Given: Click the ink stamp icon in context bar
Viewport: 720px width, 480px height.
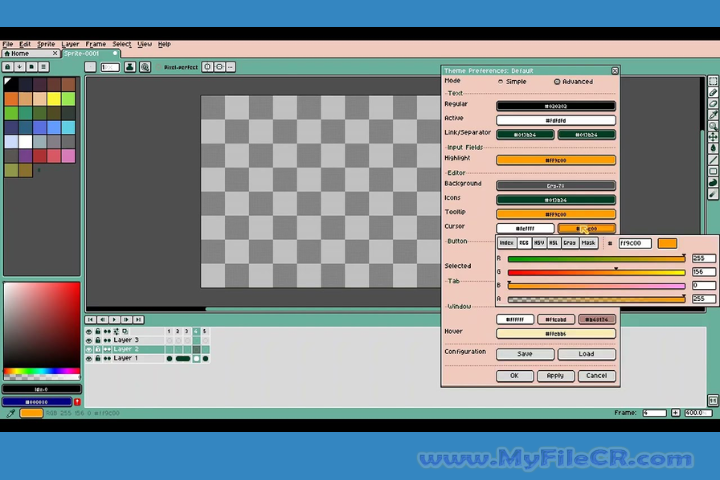Looking at the screenshot, I should tap(130, 67).
